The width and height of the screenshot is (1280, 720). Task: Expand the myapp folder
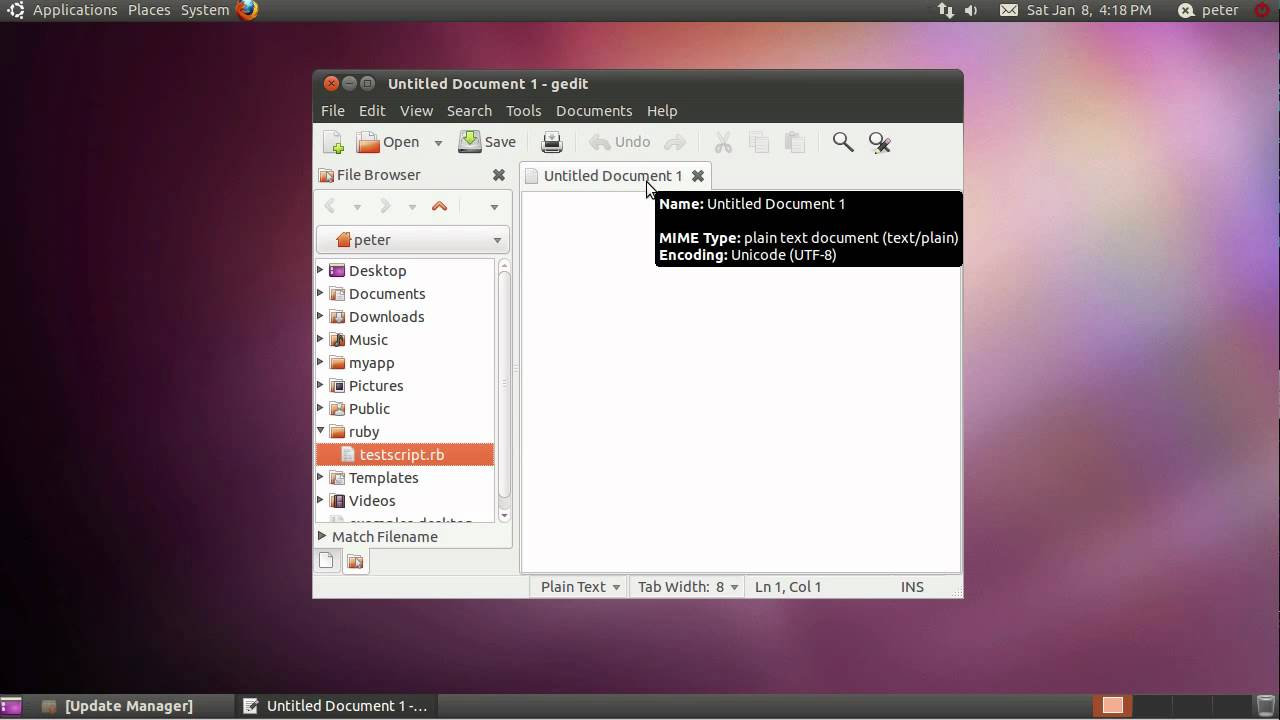321,362
